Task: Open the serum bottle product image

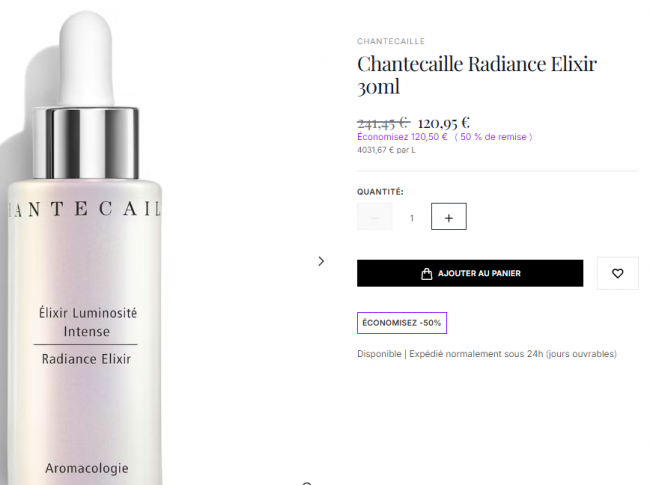Action: point(85,249)
